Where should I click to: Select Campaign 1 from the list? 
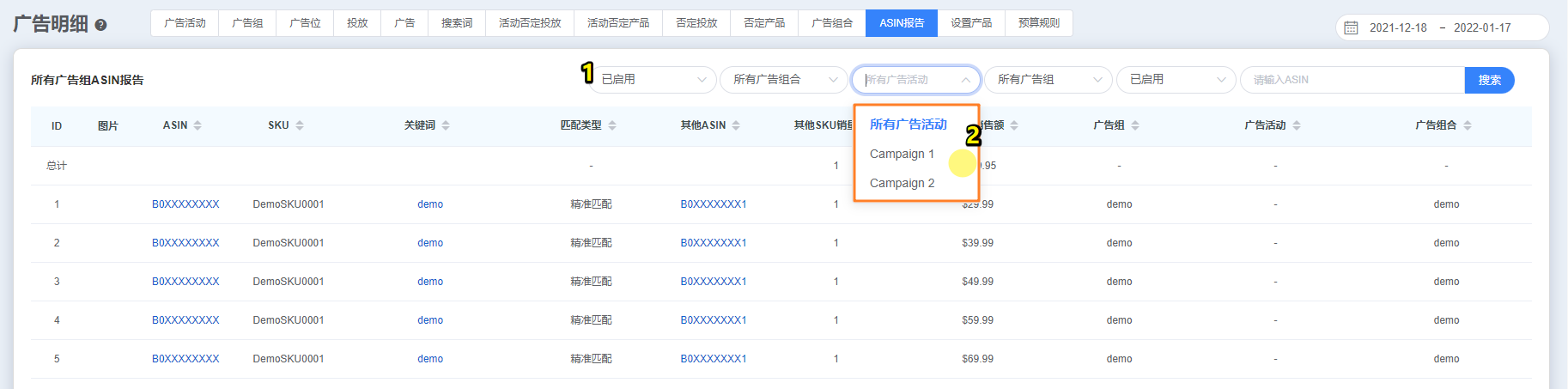[902, 154]
